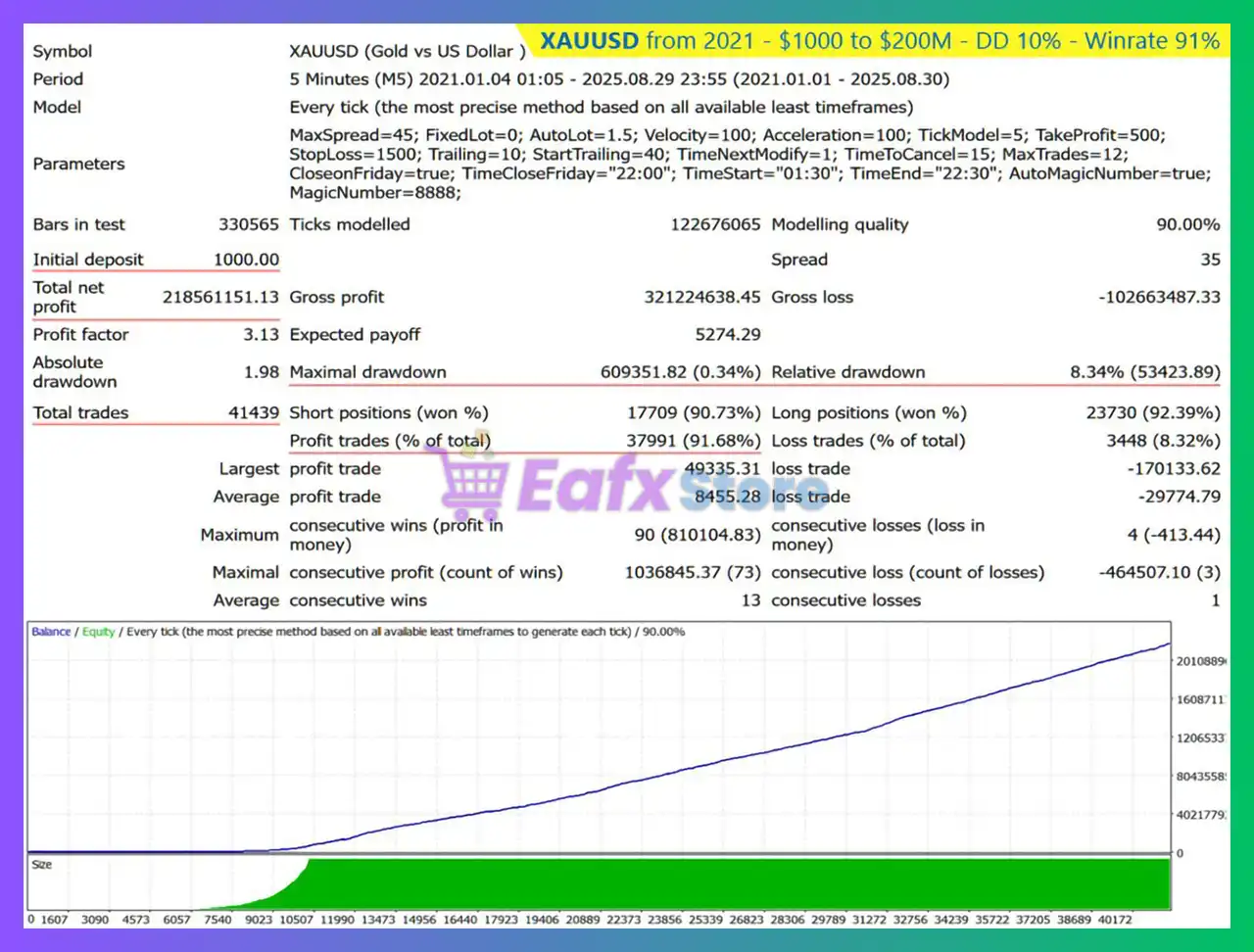This screenshot has width=1254, height=952.
Task: Click the Symbol row label
Action: click(61, 51)
